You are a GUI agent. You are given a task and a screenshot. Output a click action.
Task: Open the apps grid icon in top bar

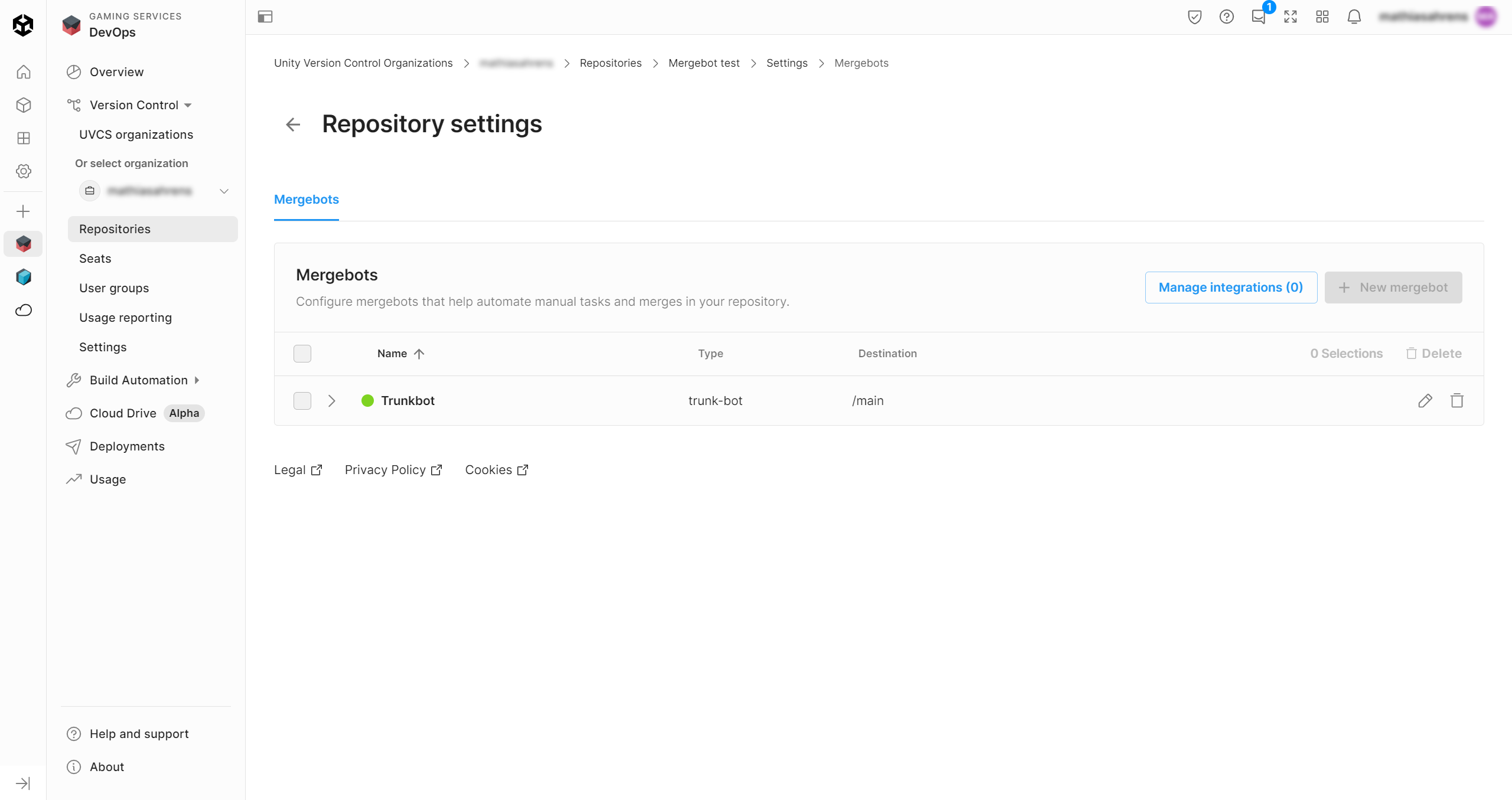pos(1322,17)
